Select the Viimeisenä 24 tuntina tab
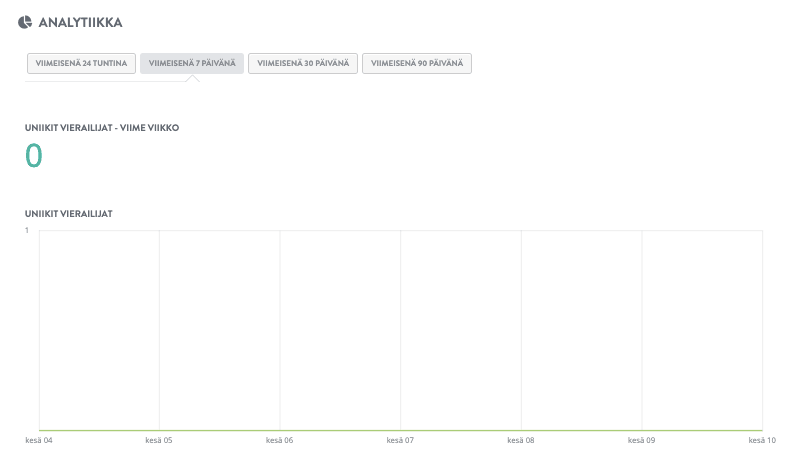Viewport: 788px width, 459px height. (81, 63)
